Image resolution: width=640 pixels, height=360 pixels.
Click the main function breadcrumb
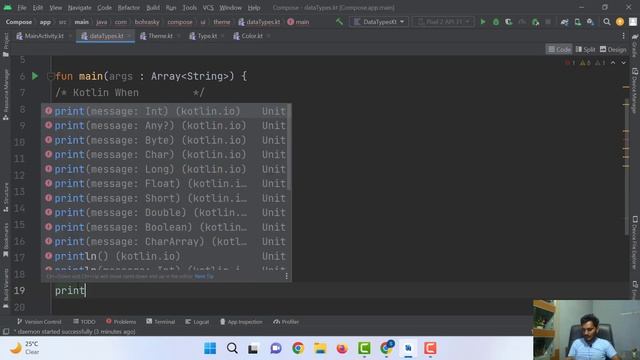[299, 22]
